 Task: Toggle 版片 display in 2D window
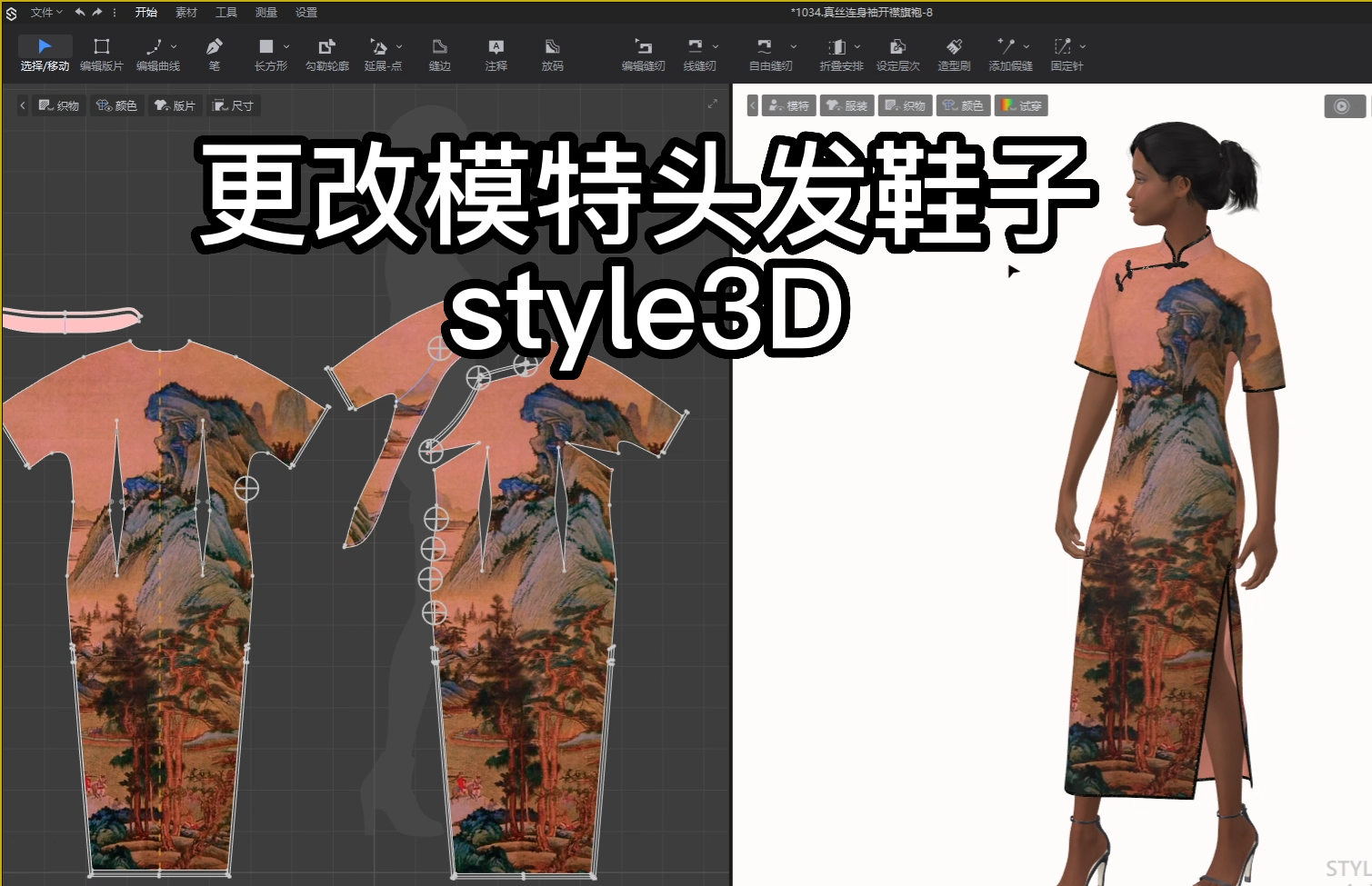(175, 105)
